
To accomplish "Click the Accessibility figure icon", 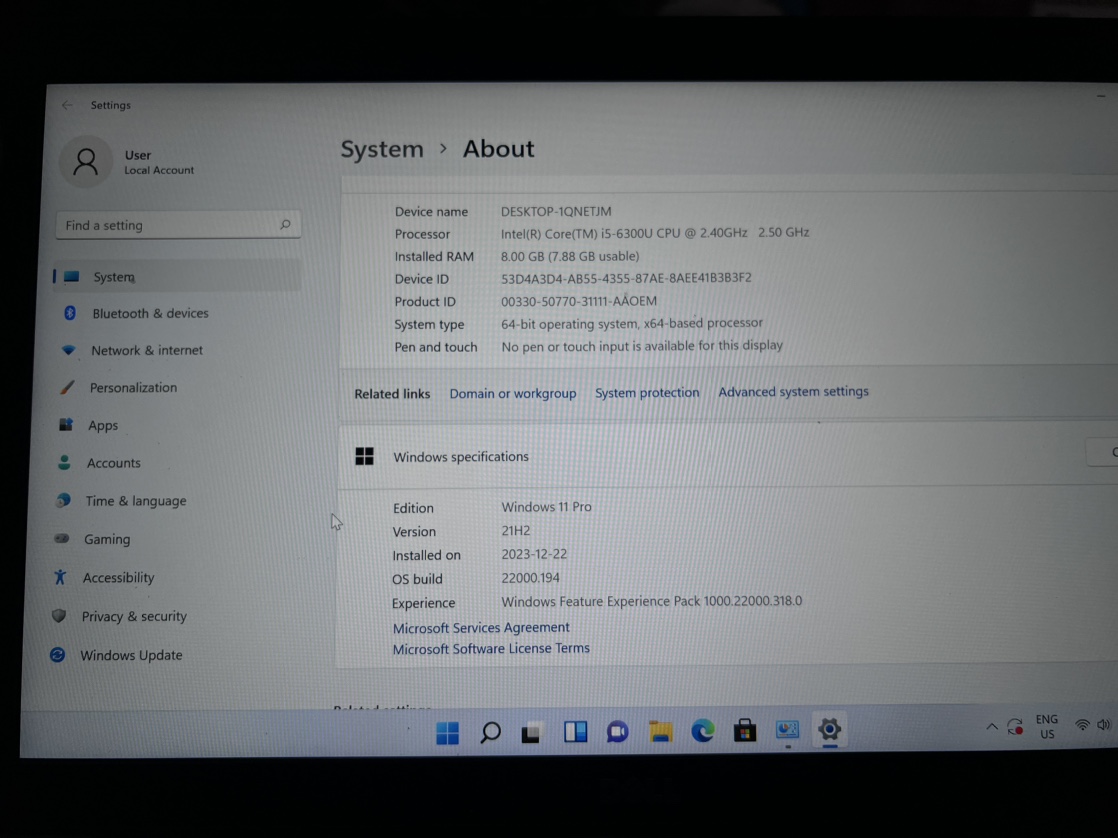I will pos(60,577).
